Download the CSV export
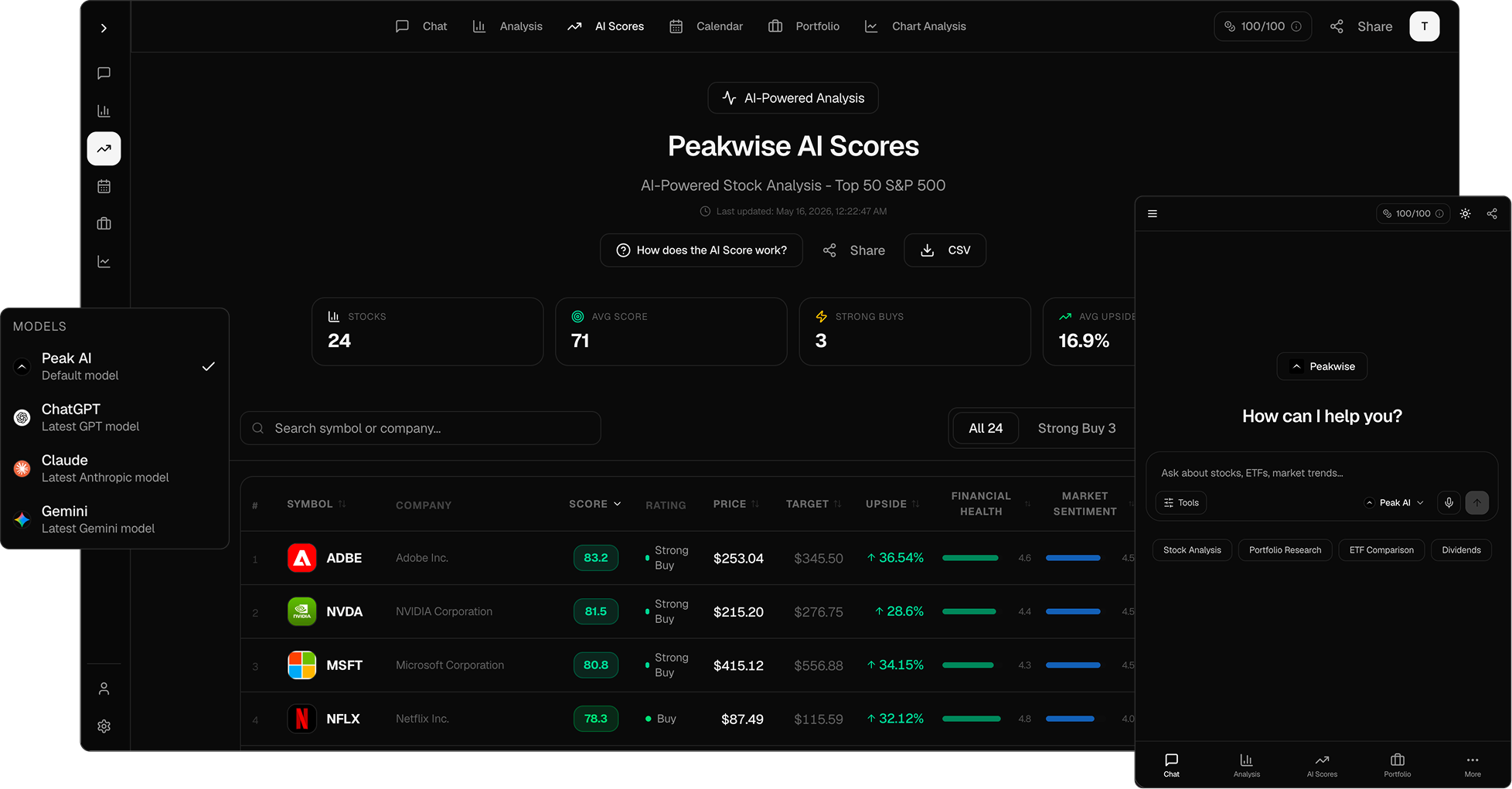This screenshot has width=1512, height=789. (x=945, y=250)
